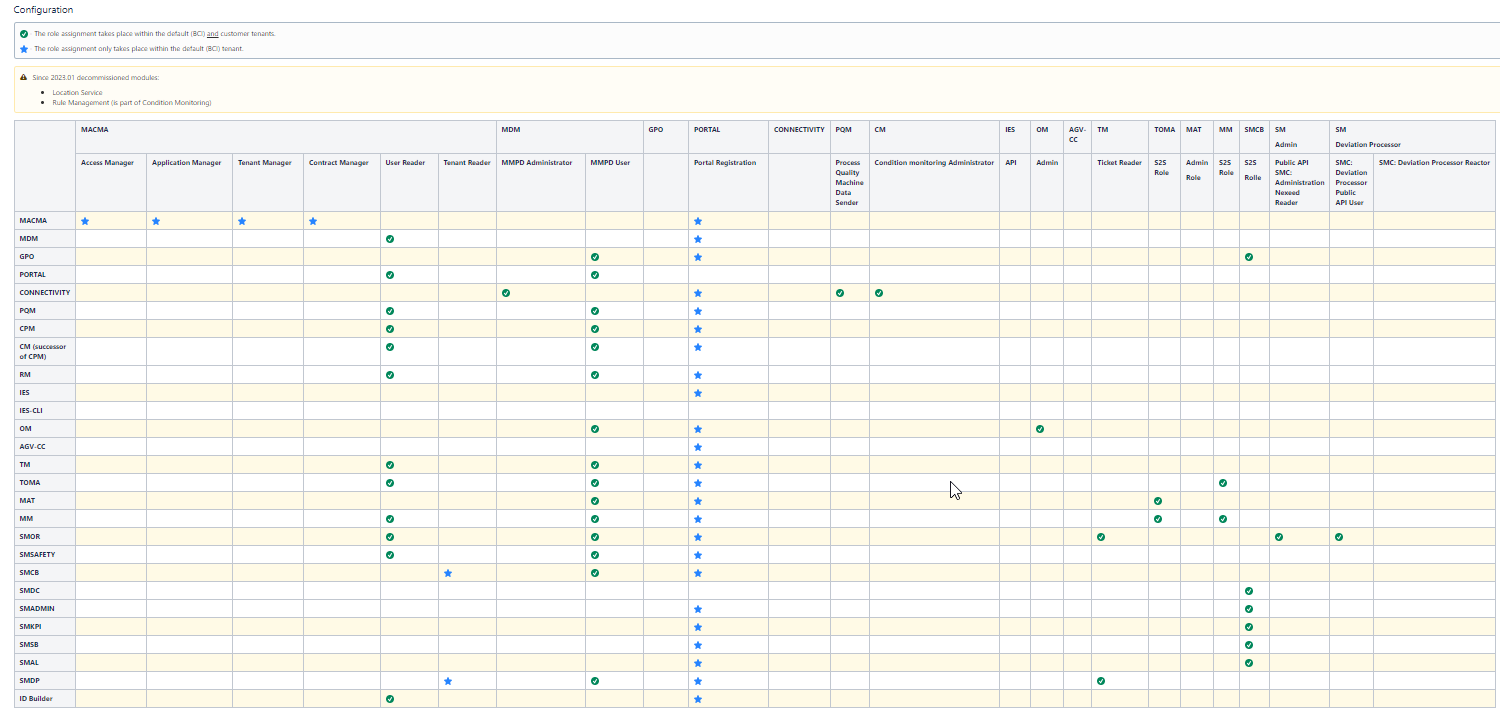Viewport: 1500px width, 718px height.
Task: Open the Rule Management link
Action: (x=82, y=102)
